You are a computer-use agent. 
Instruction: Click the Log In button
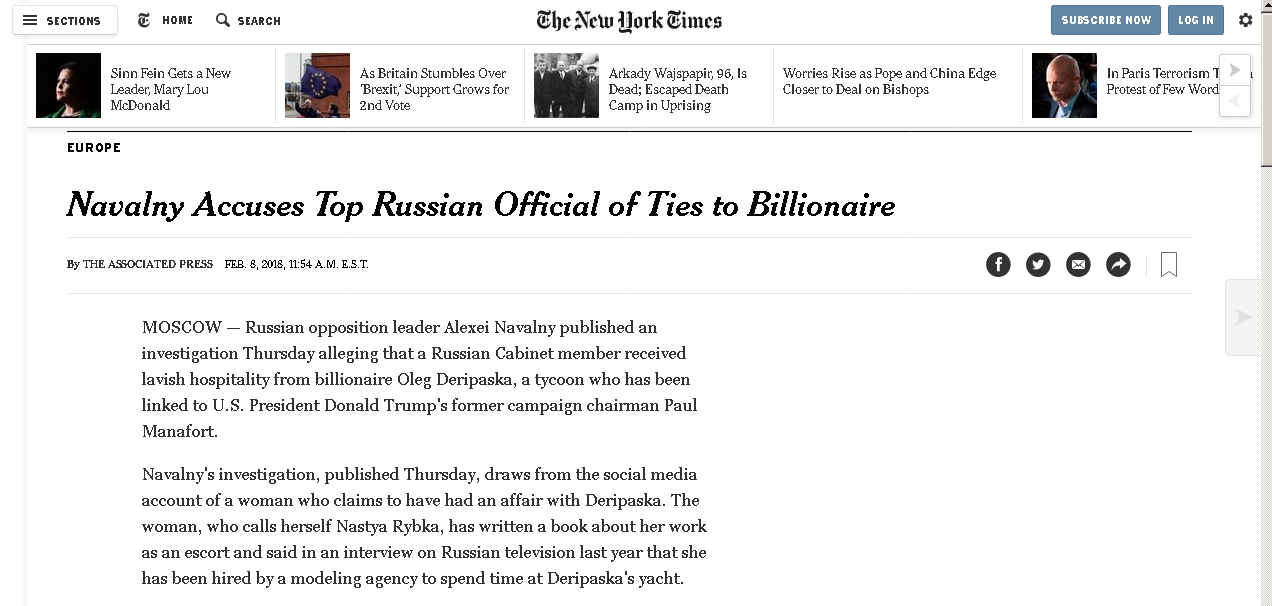tap(1196, 20)
